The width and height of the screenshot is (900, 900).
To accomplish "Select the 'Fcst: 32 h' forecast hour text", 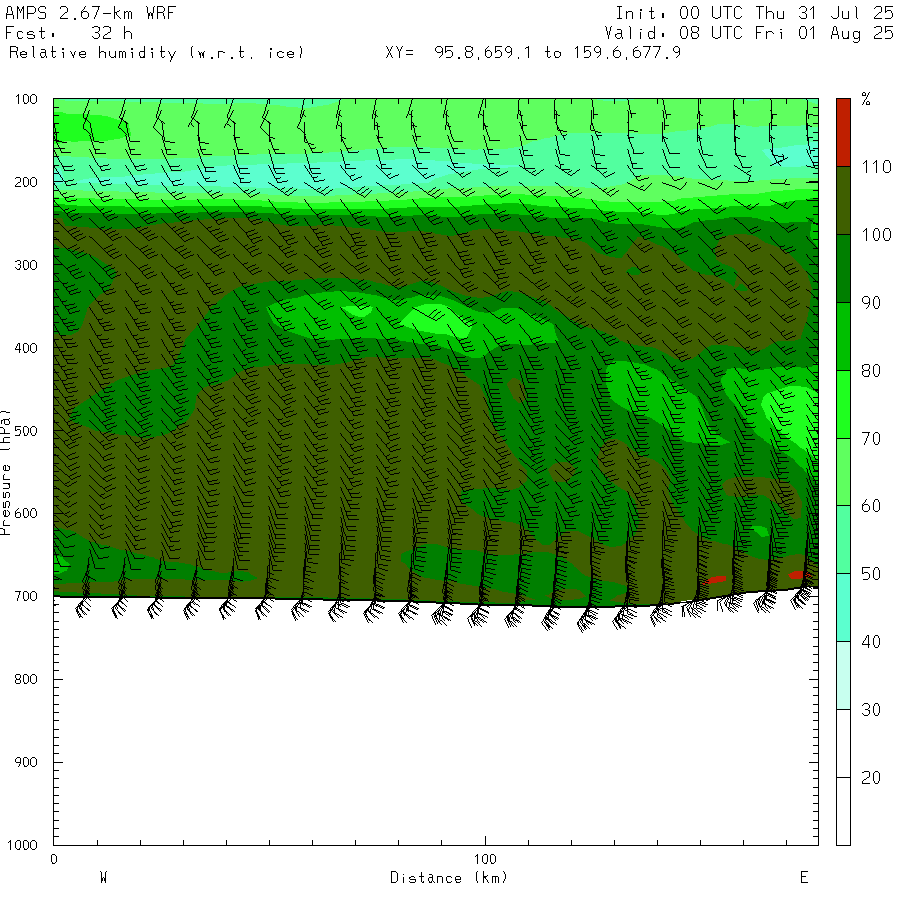I will [68, 33].
